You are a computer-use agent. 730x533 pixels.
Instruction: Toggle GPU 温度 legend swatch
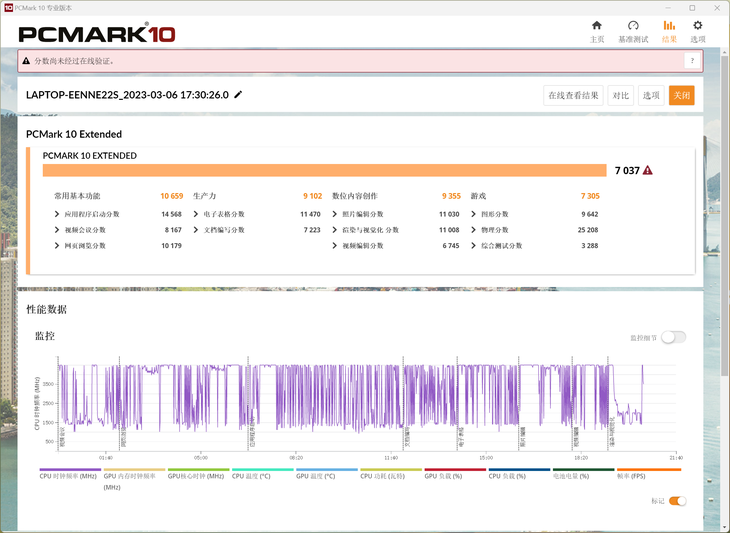(x=327, y=470)
